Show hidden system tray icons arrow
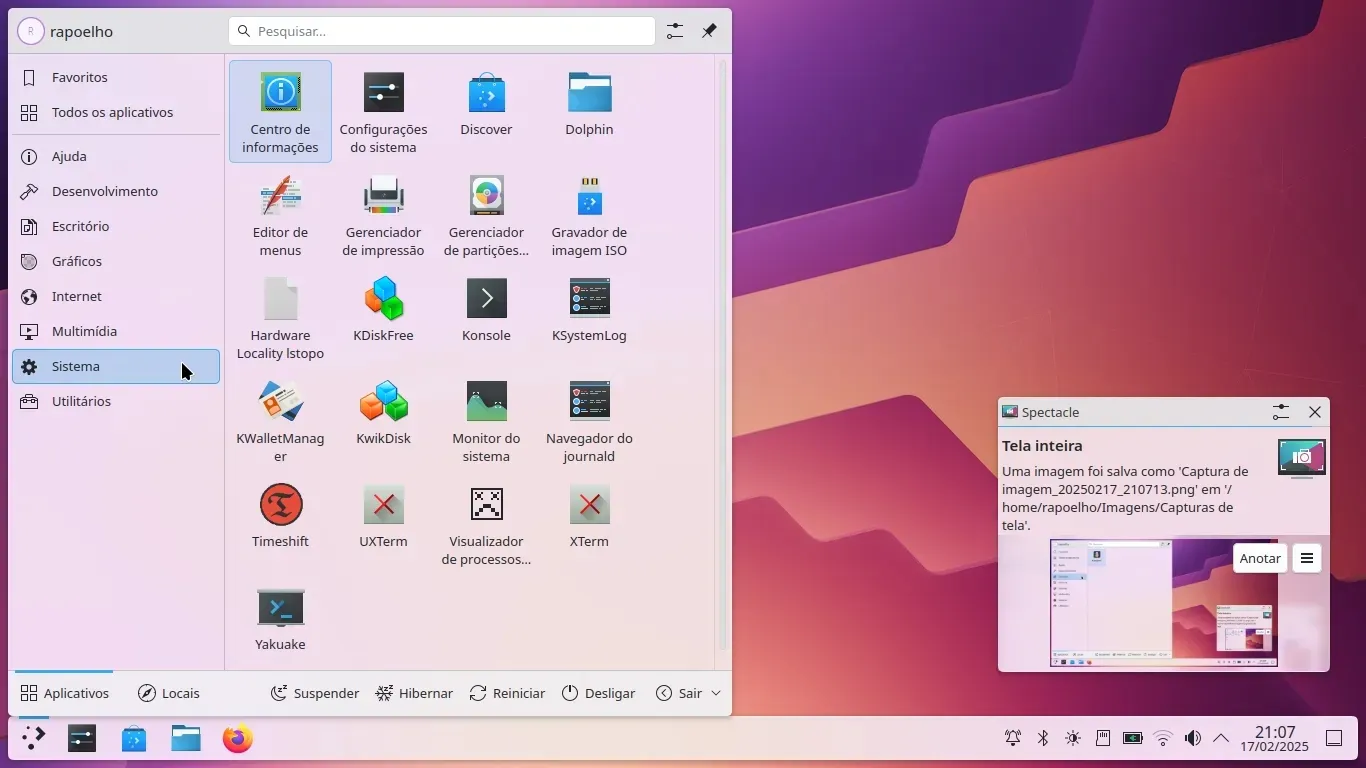Screen dimensions: 1366x768 1221,738
